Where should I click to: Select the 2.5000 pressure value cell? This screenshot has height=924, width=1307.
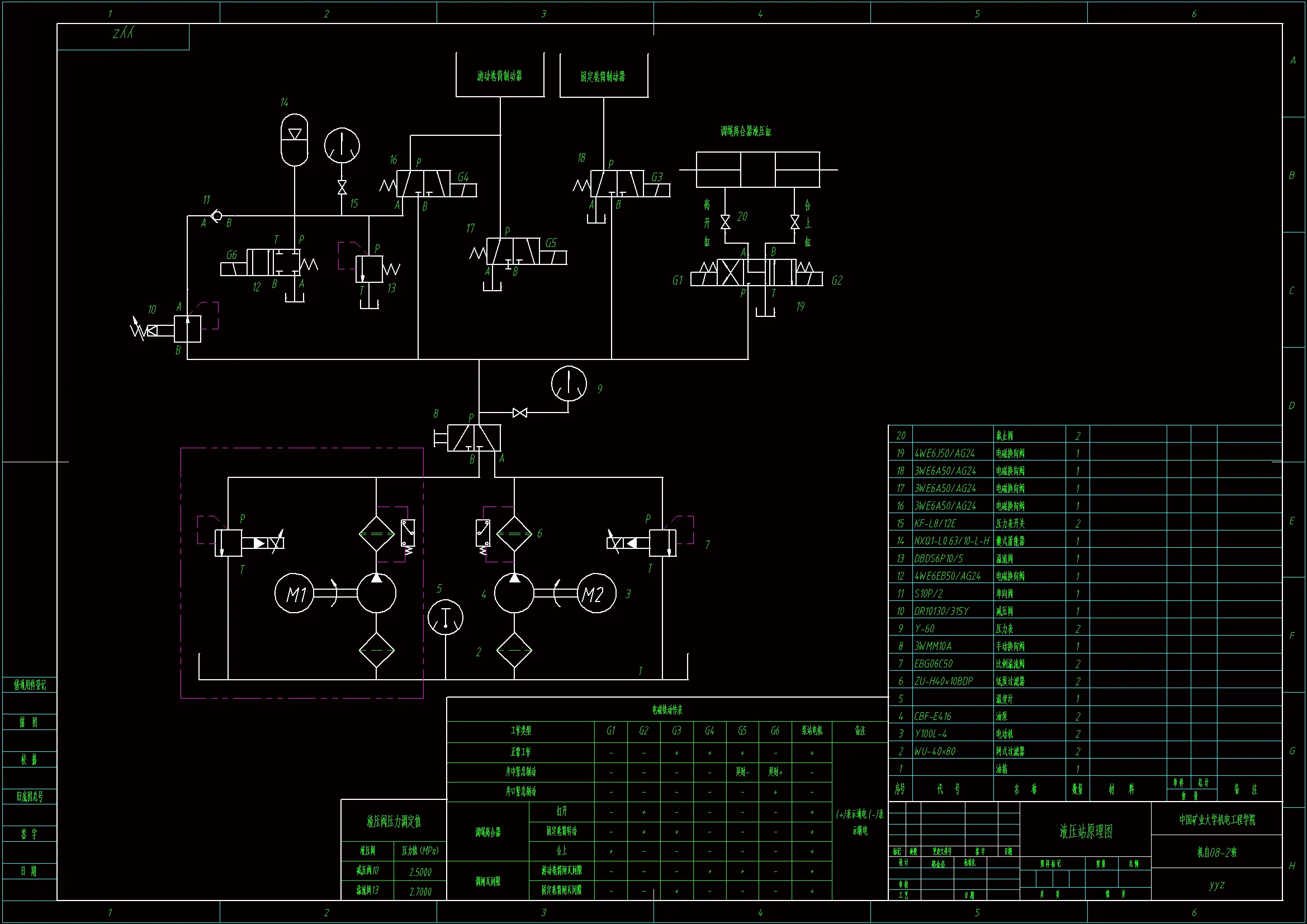point(420,872)
